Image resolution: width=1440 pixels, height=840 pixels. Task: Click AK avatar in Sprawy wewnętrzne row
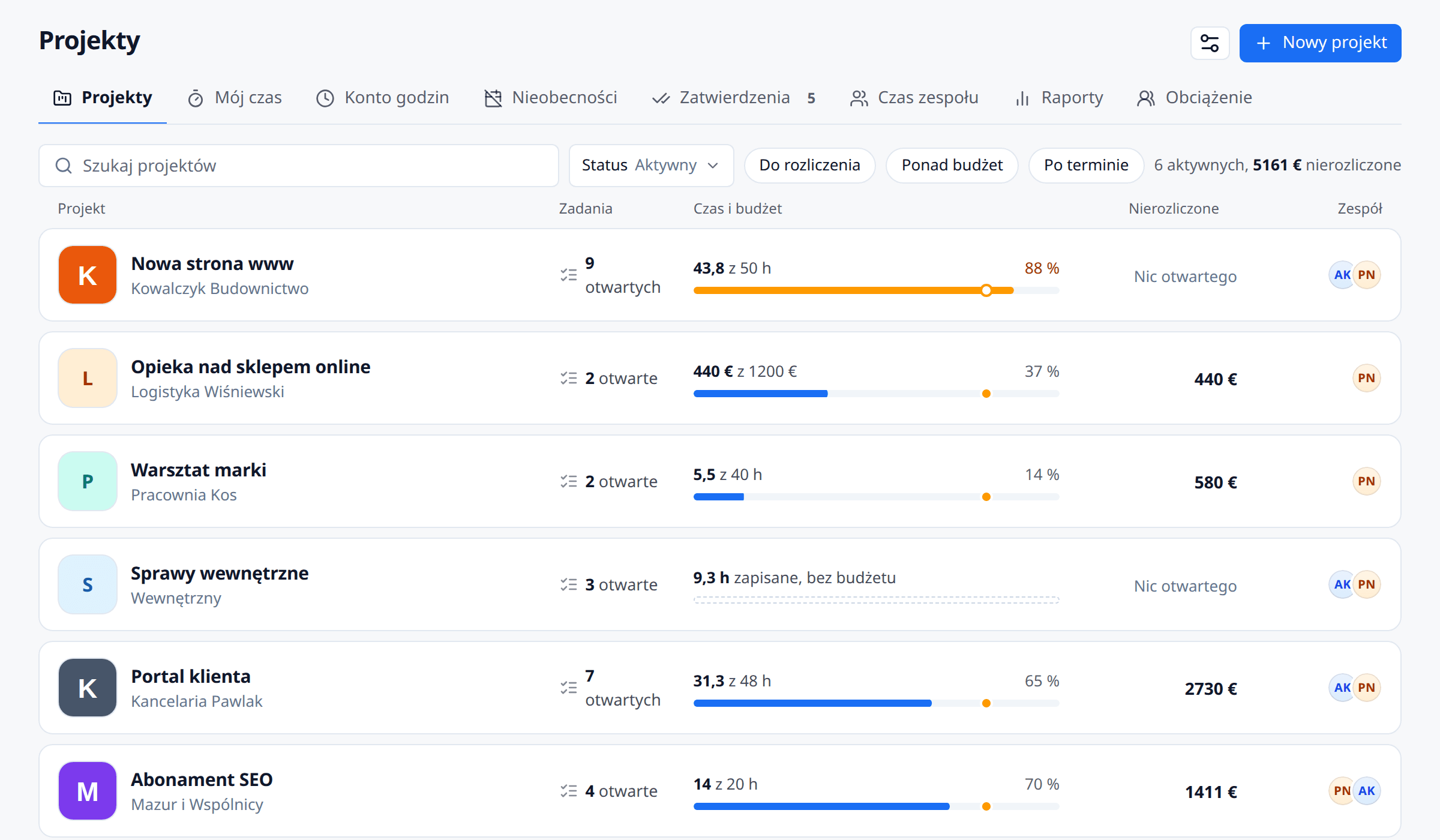(1342, 584)
